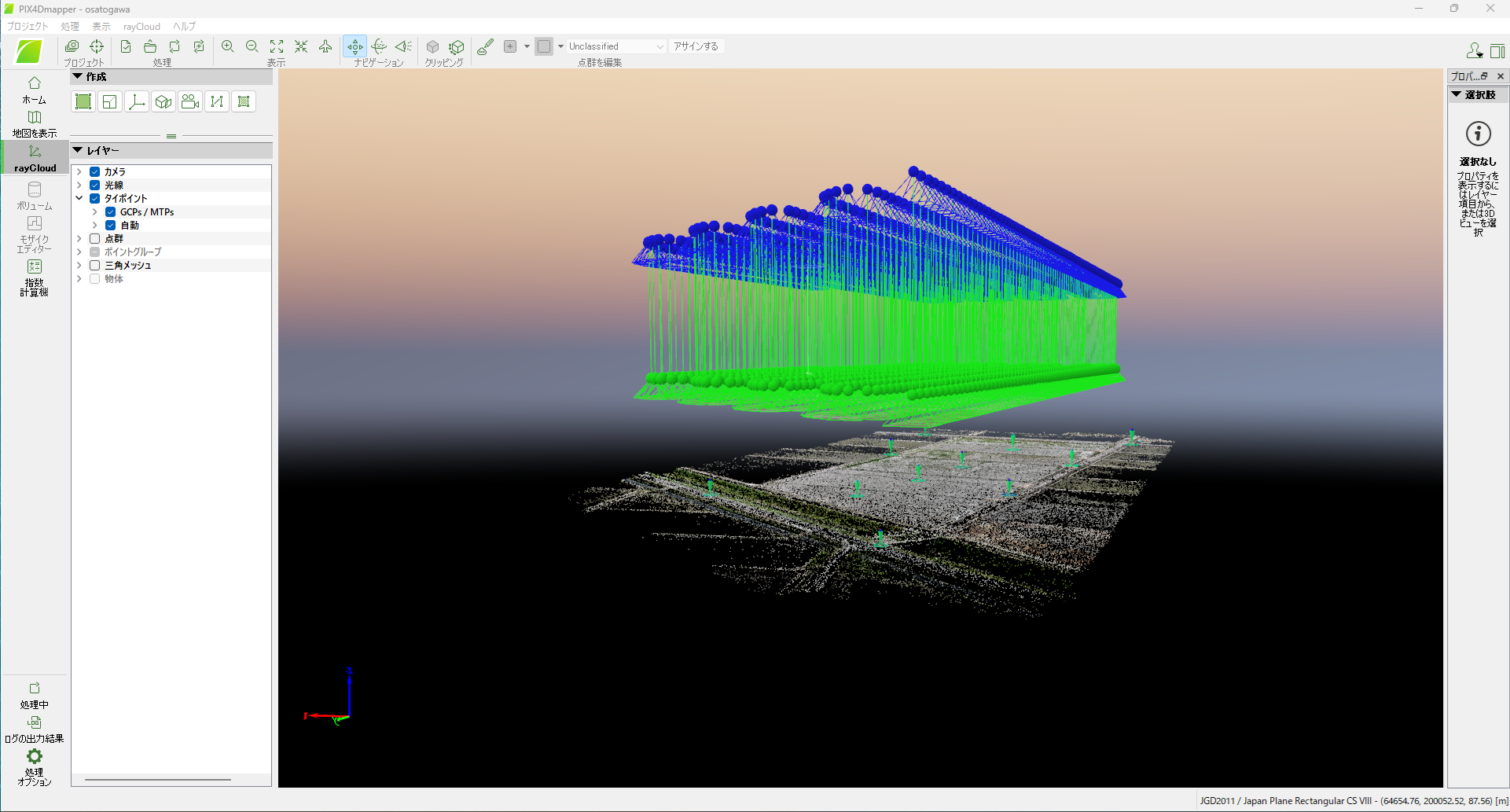Open log output results panel

[x=34, y=729]
